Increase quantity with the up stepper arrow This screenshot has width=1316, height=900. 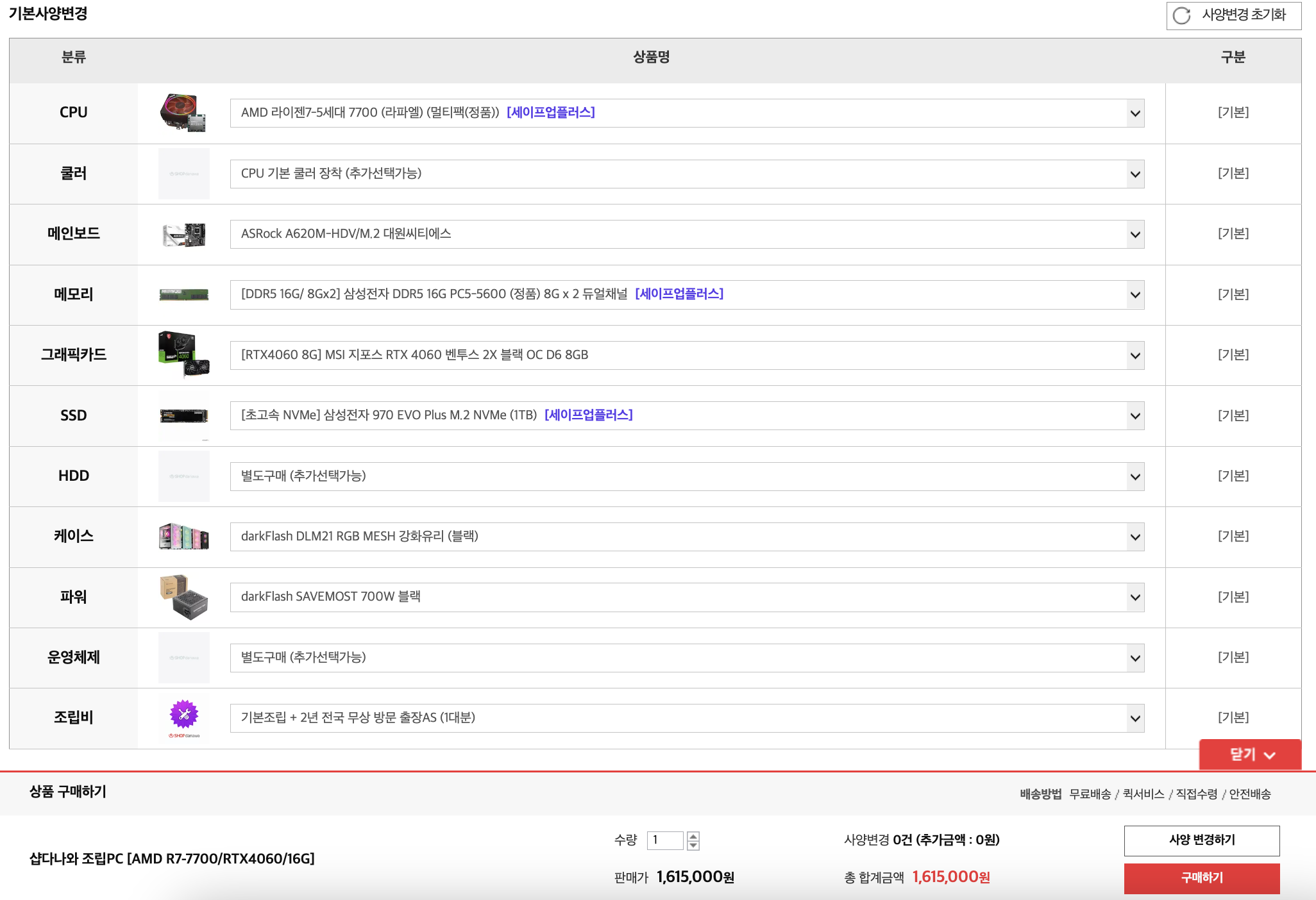(693, 835)
